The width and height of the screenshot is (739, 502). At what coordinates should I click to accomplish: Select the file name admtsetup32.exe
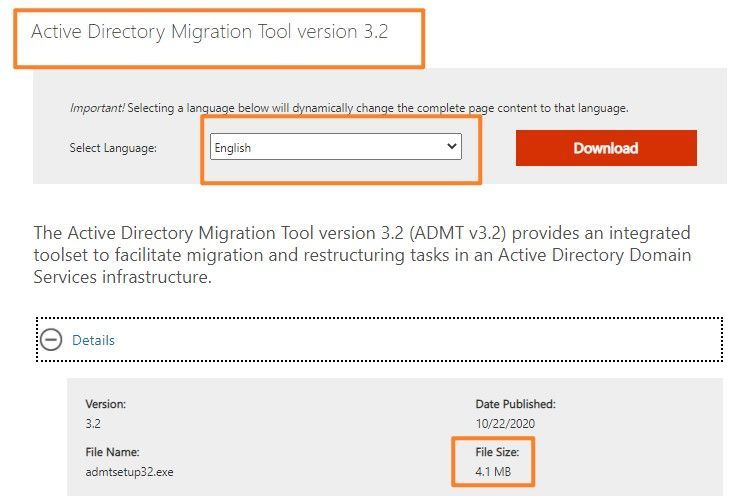tap(130, 472)
